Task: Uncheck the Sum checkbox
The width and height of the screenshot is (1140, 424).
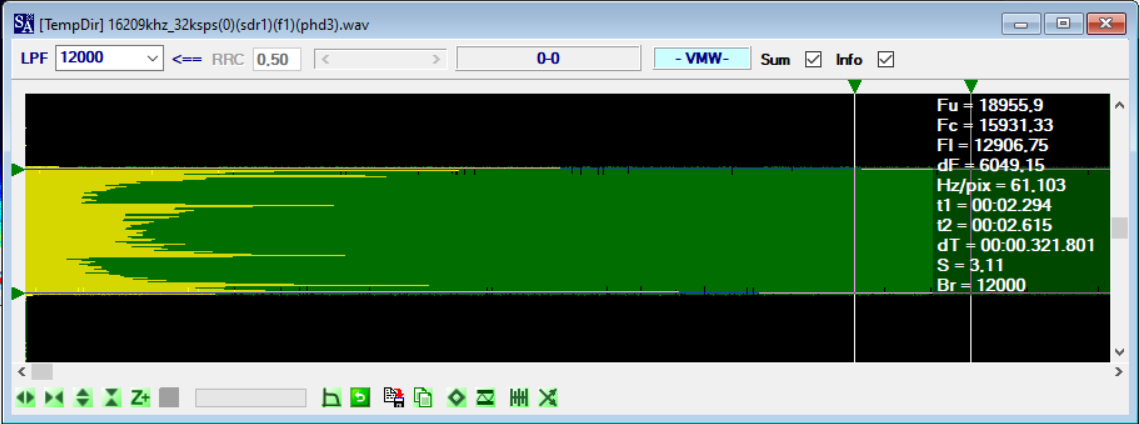Action: tap(813, 60)
